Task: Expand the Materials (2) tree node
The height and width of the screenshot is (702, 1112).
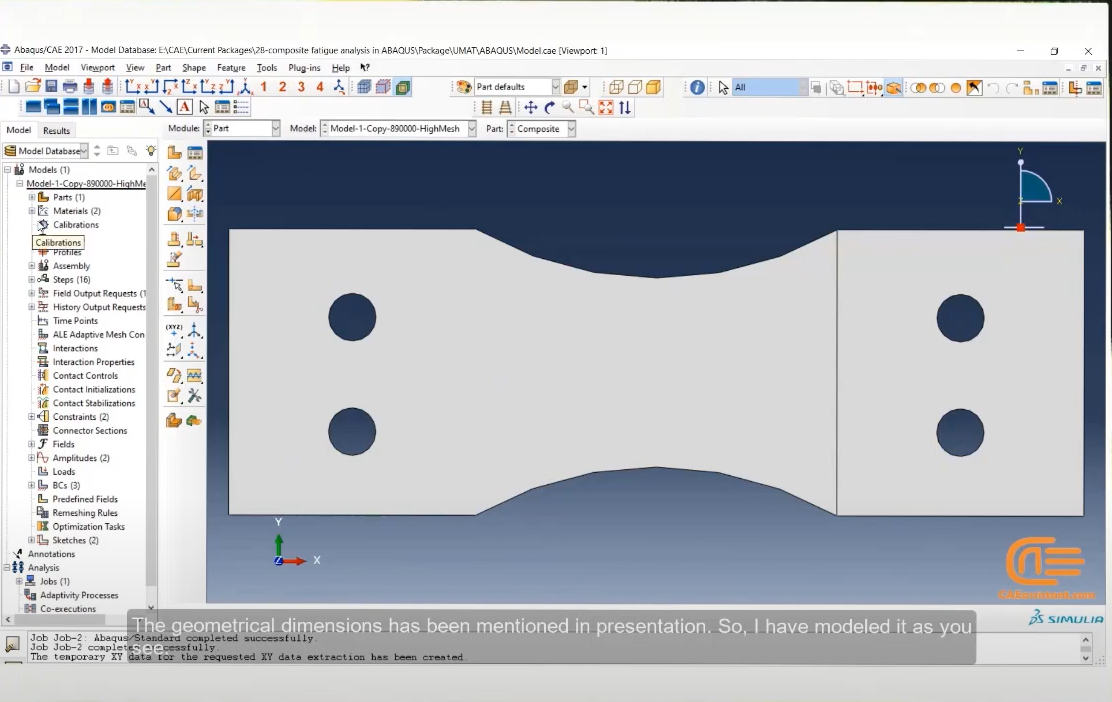Action: point(32,211)
